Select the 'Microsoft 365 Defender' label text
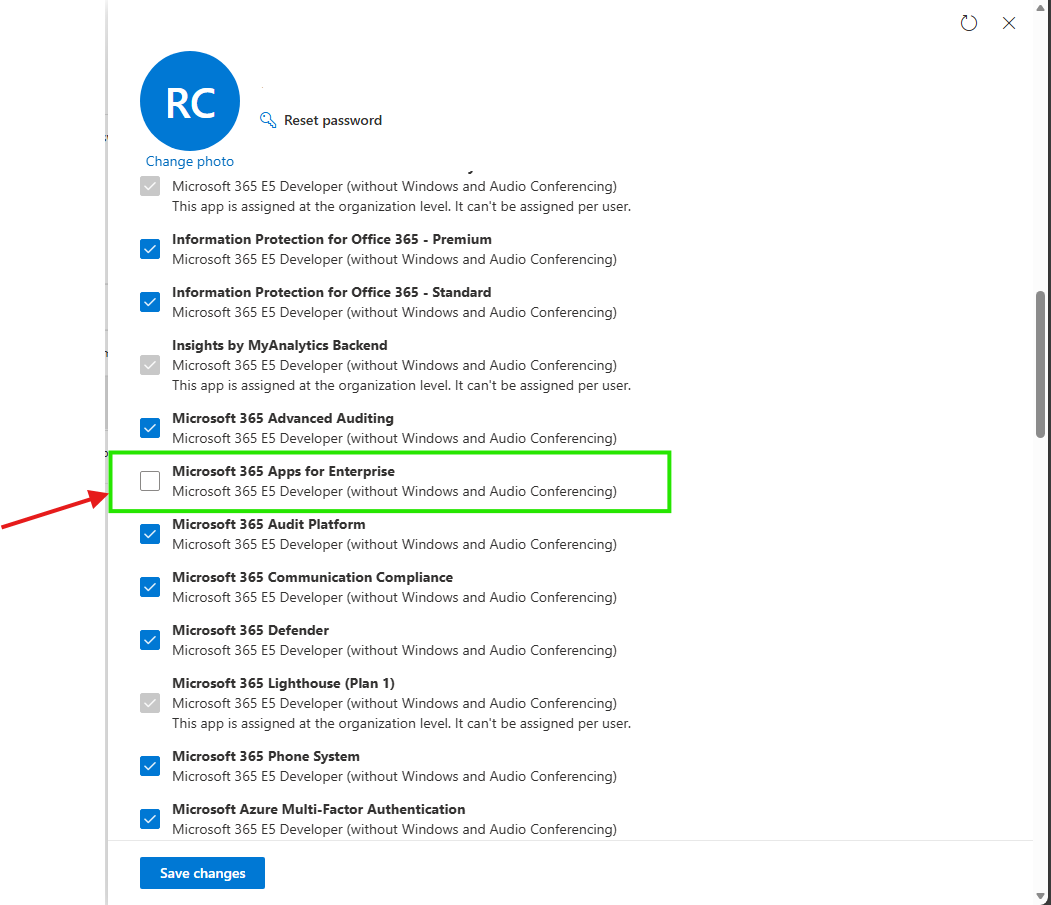 251,630
